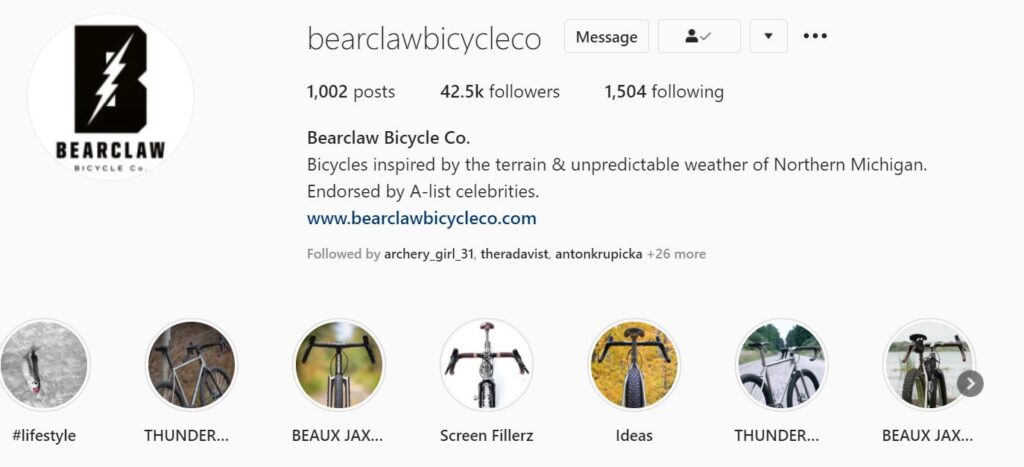Open the last BEAUX JAX highlight
Viewport: 1024px width, 467px height.
929,365
